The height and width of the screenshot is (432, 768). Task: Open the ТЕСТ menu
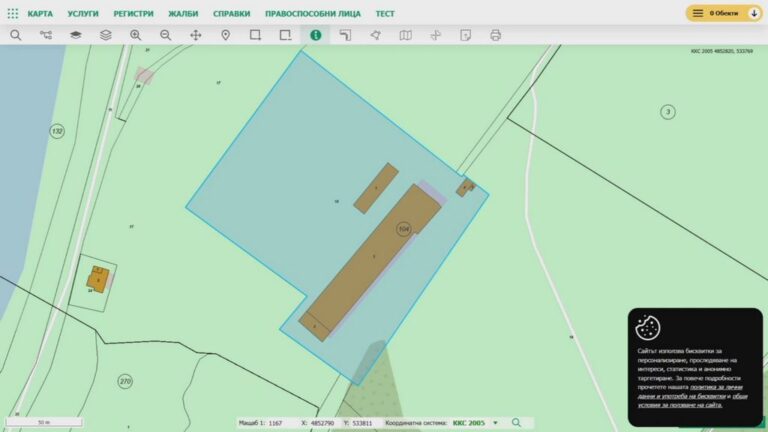click(x=385, y=14)
